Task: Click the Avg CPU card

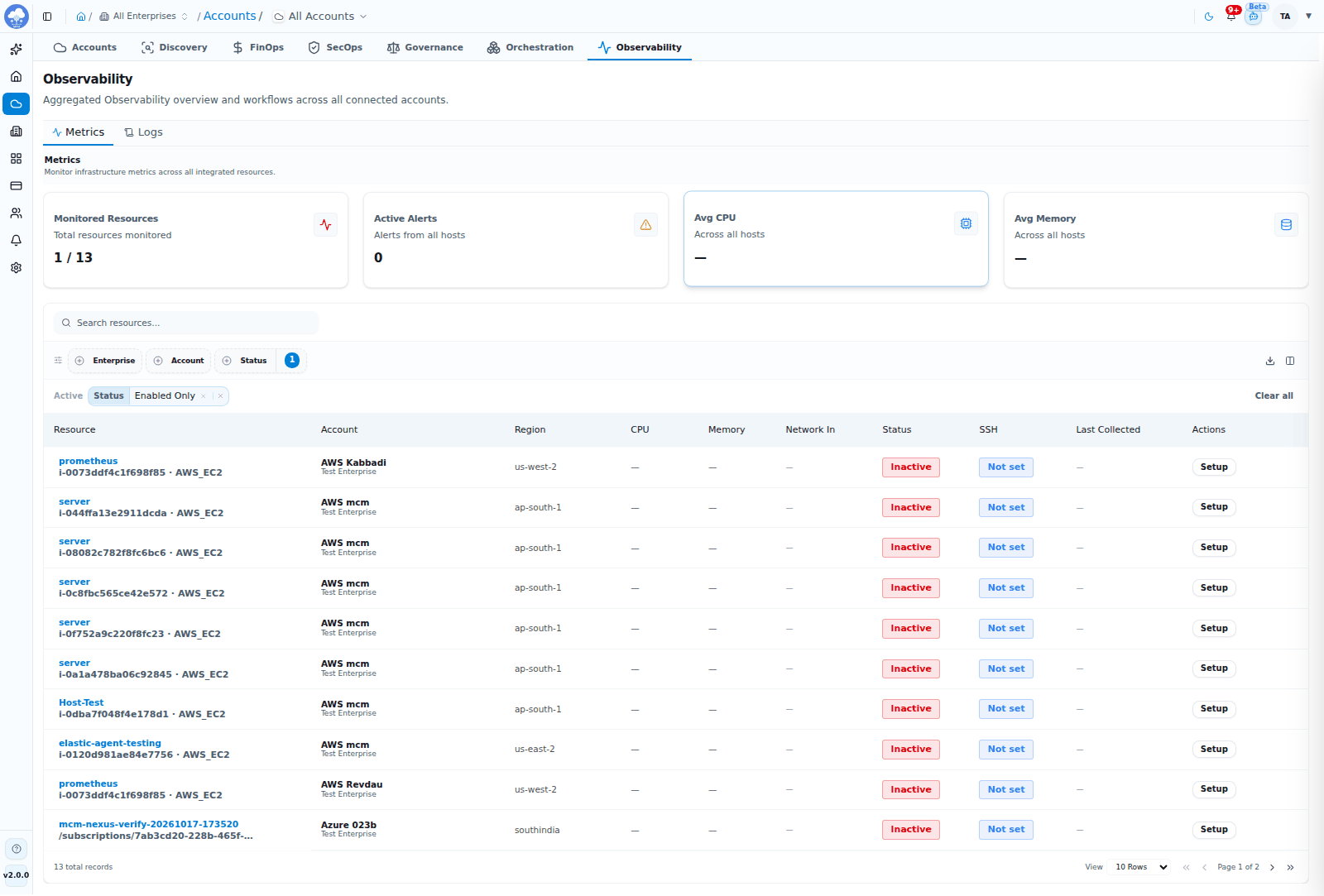Action: (x=836, y=239)
